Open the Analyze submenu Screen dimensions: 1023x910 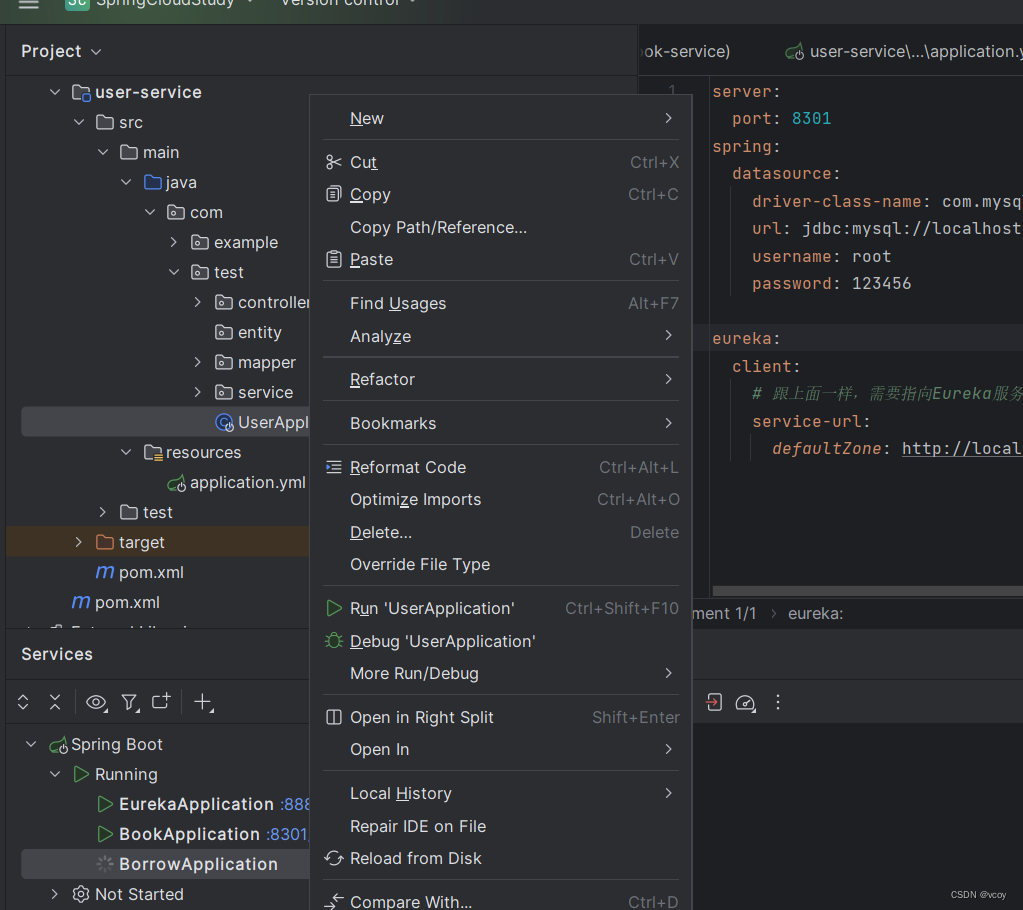coord(501,336)
